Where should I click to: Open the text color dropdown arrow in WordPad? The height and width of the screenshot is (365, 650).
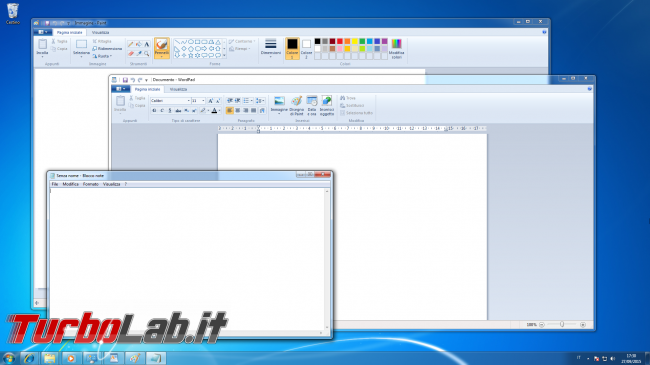click(219, 110)
